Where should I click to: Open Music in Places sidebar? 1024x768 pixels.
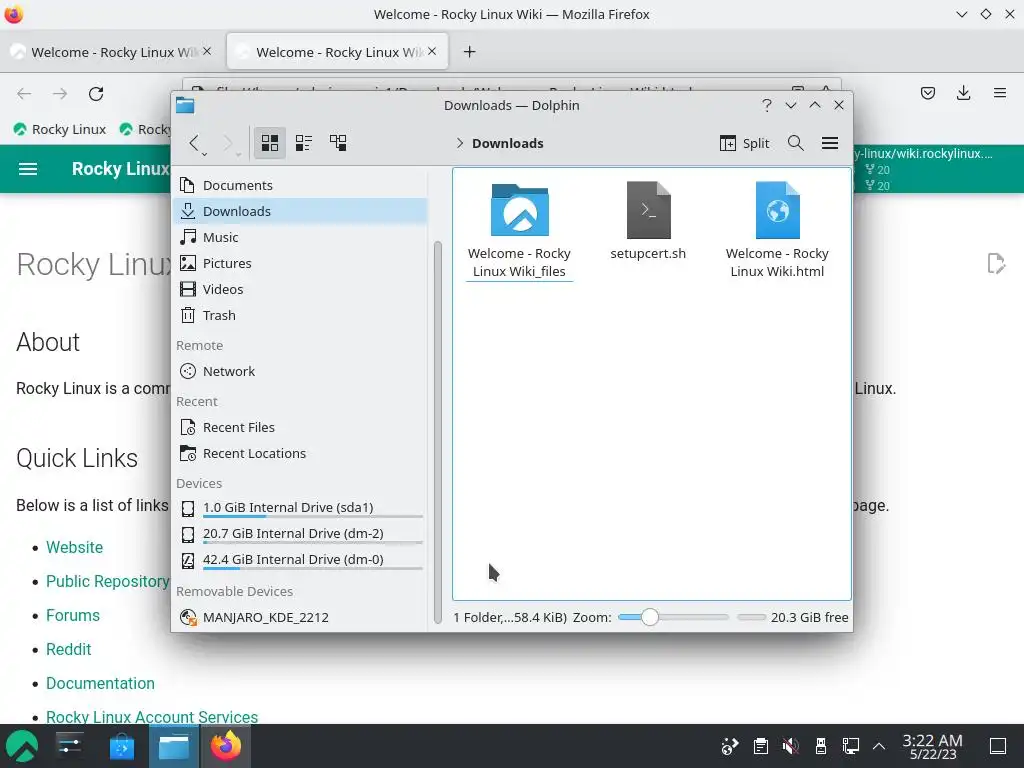click(300, 237)
